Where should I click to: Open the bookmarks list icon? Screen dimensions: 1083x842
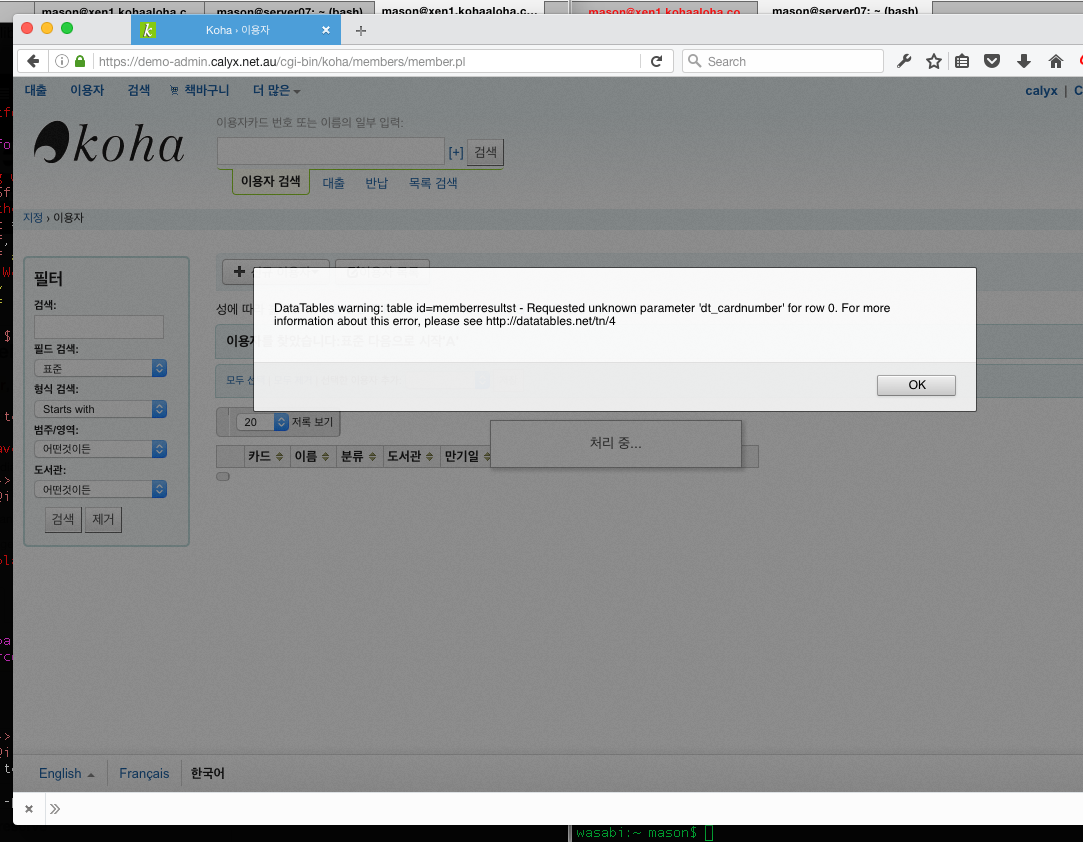point(962,61)
